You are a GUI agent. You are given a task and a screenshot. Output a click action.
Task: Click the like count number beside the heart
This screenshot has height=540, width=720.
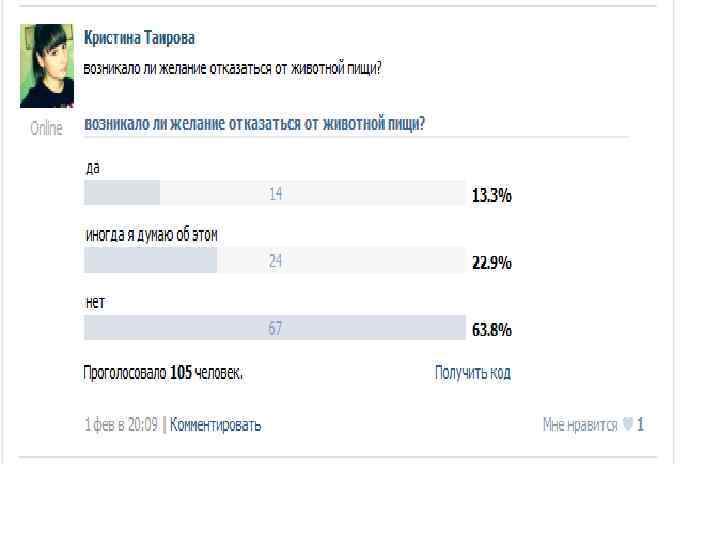641,425
